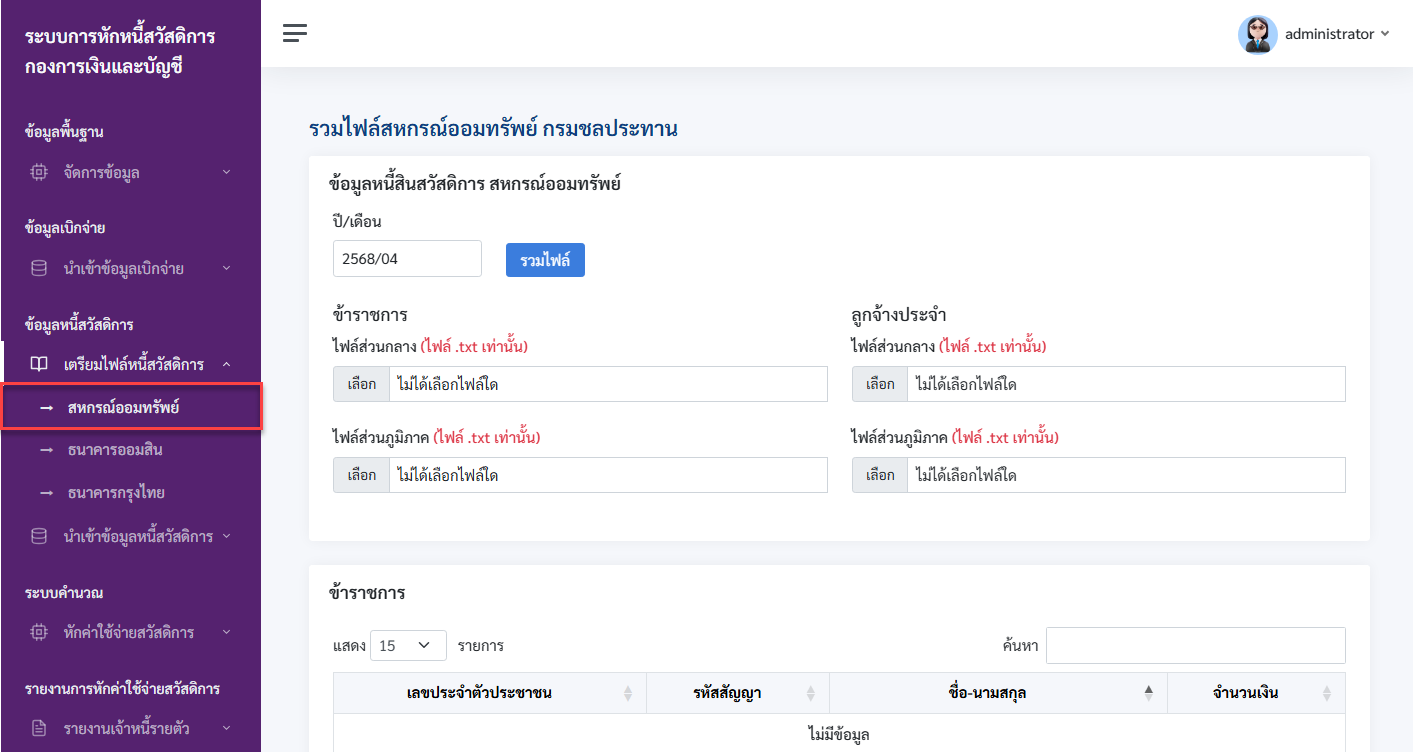Screen dimensions: 1413x752
Task: Click the arrow icon beside ธนาคารออมสิน
Action: click(x=46, y=450)
